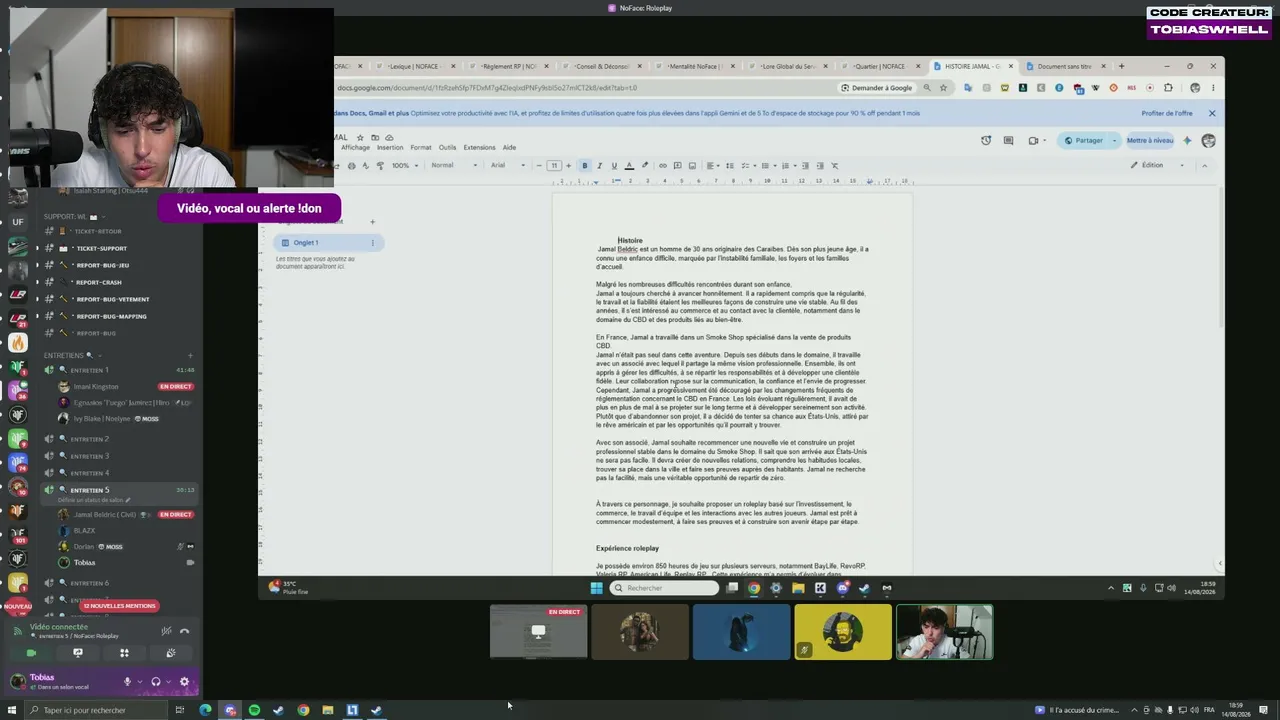Open soundboard in Discord voice panel
Viewport: 1280px width, 720px height.
coord(171,653)
